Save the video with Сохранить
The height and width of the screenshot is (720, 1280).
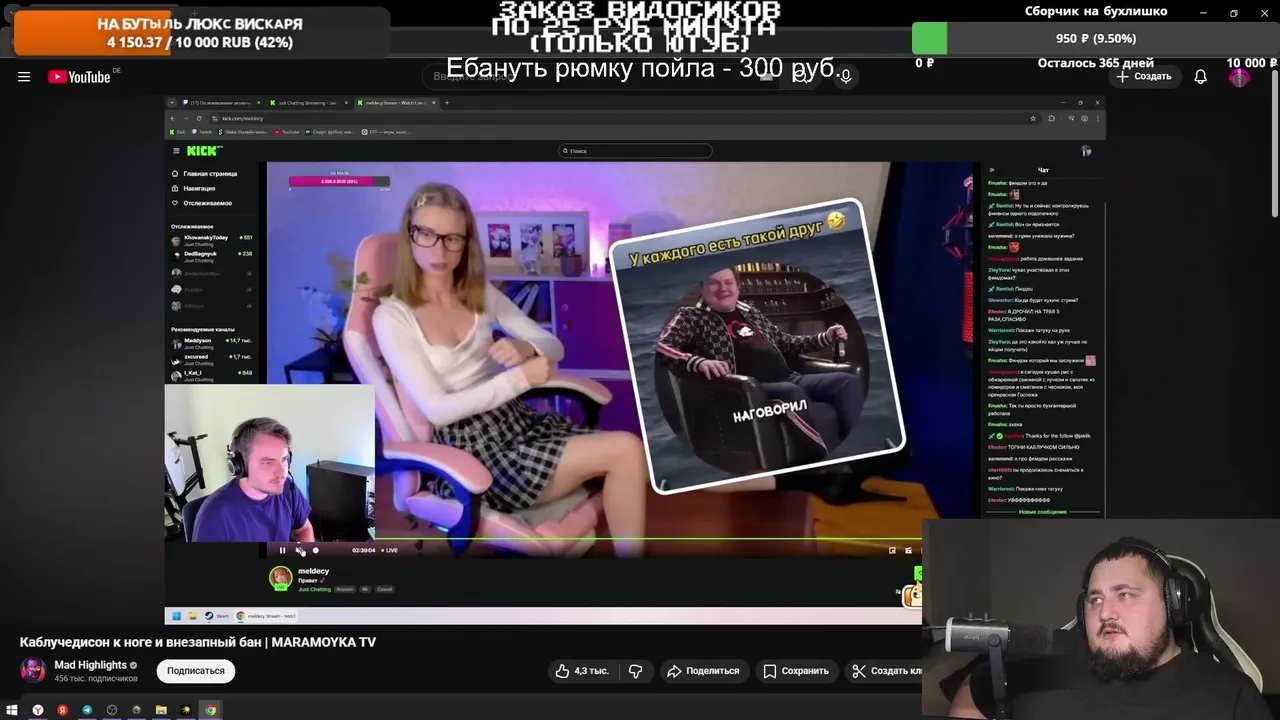(x=796, y=671)
